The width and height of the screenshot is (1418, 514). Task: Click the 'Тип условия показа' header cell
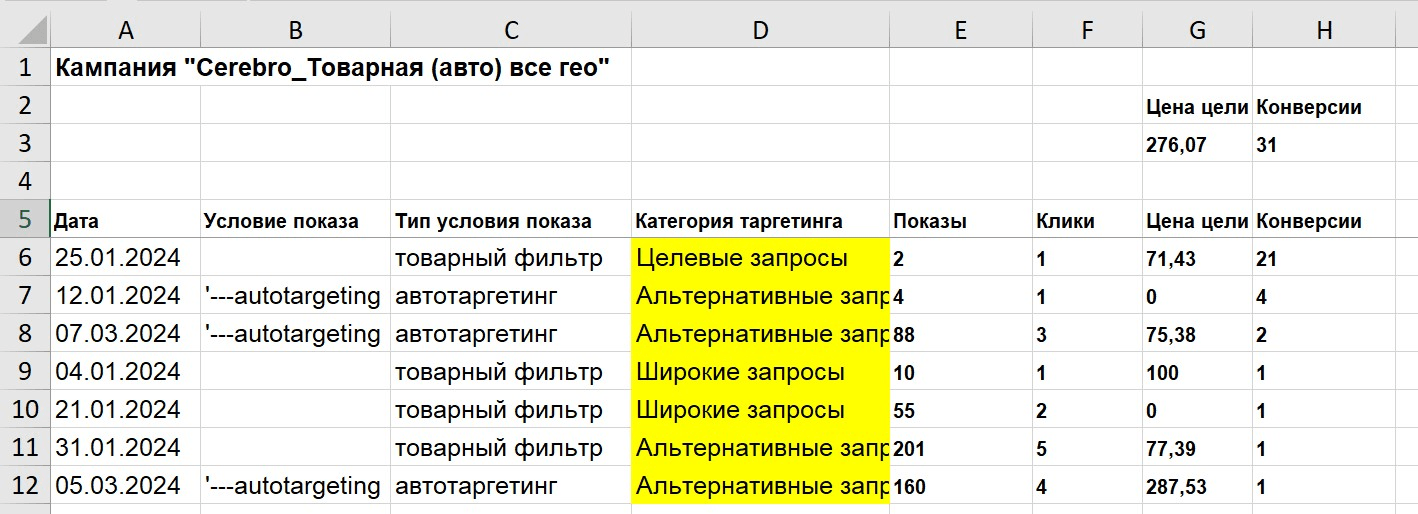coord(493,222)
